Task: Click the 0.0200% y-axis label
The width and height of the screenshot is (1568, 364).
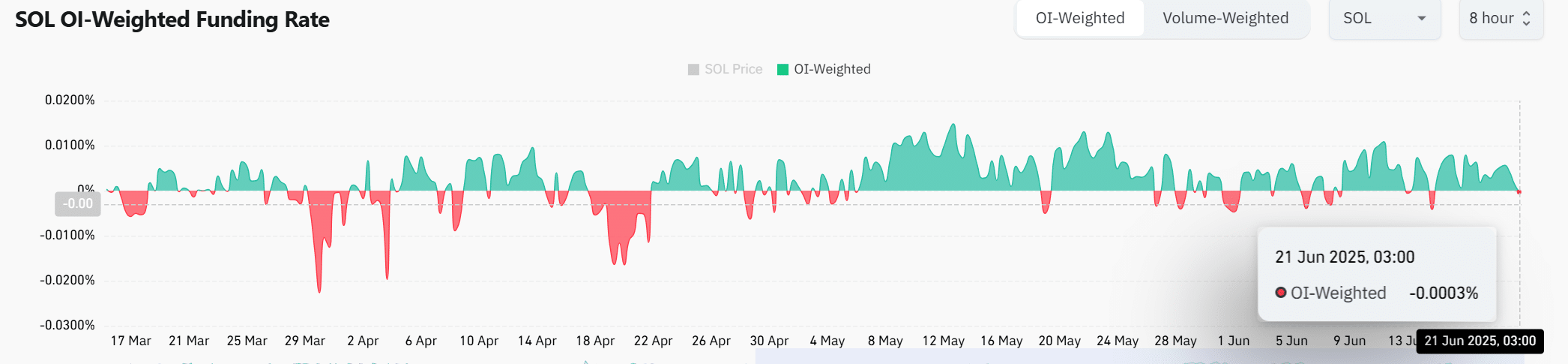Action: pos(70,100)
